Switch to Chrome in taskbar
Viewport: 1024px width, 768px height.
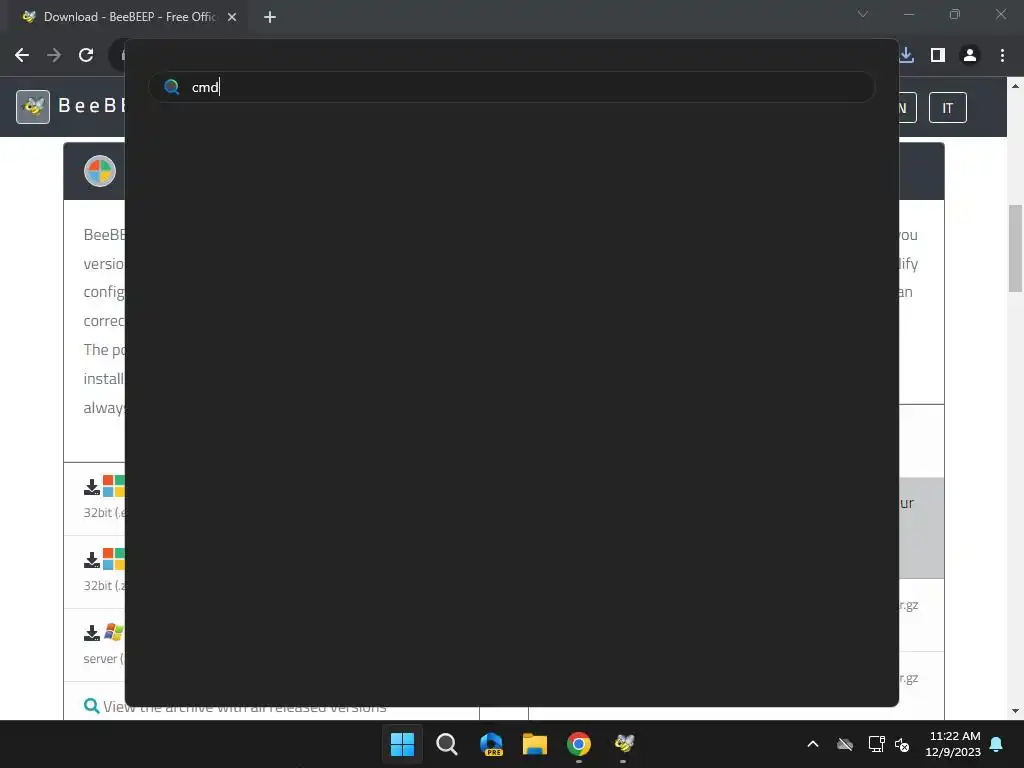coord(579,744)
